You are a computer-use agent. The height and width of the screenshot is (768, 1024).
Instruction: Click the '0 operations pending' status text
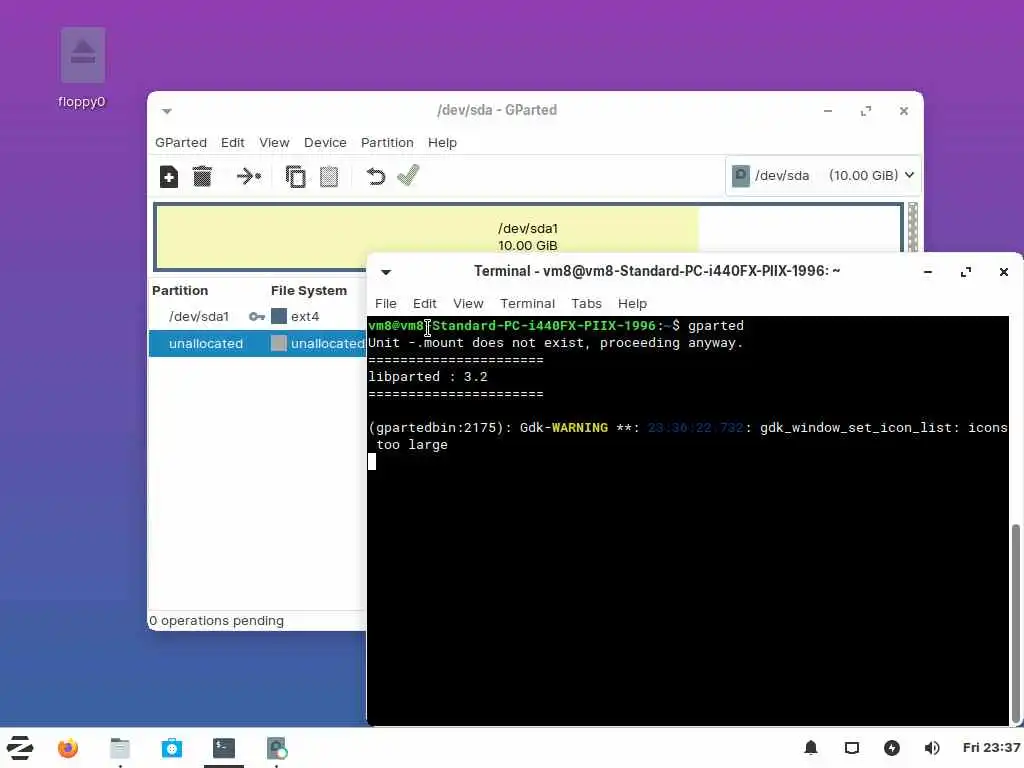click(217, 621)
